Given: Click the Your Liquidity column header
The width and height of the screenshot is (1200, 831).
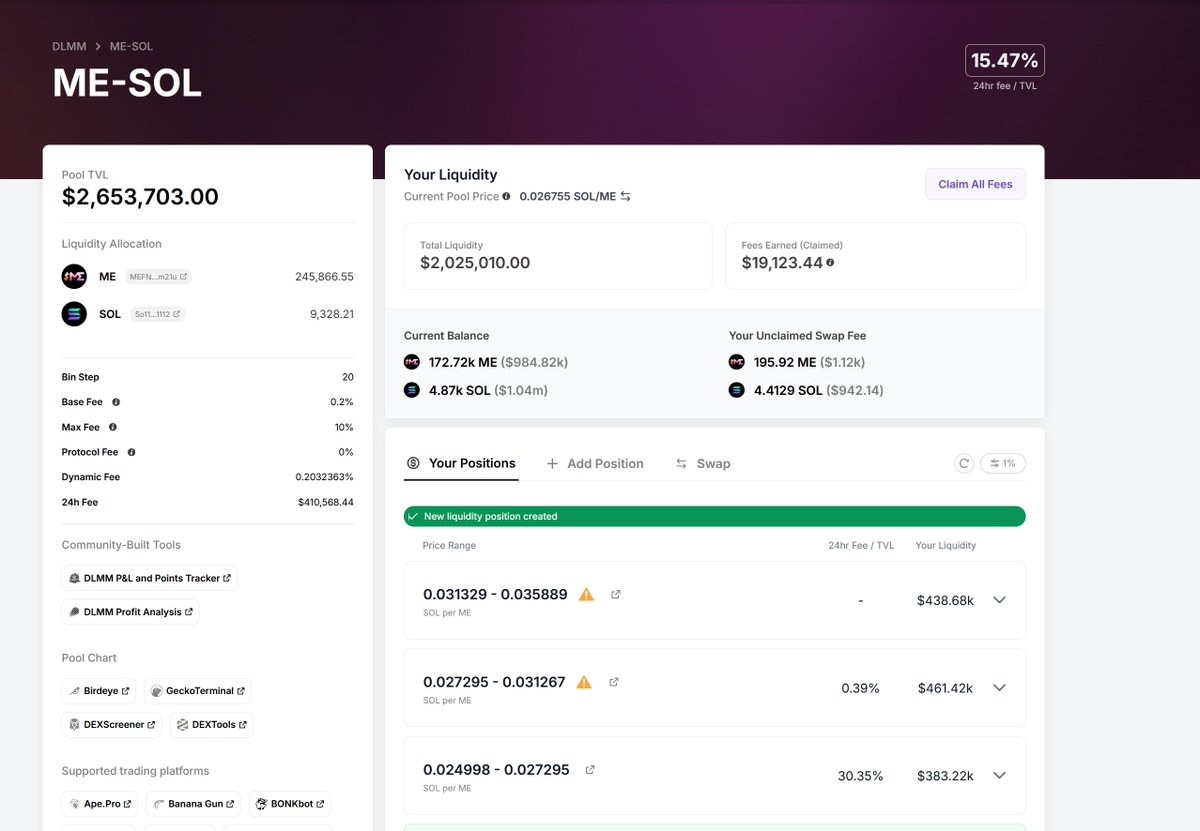Looking at the screenshot, I should point(946,545).
